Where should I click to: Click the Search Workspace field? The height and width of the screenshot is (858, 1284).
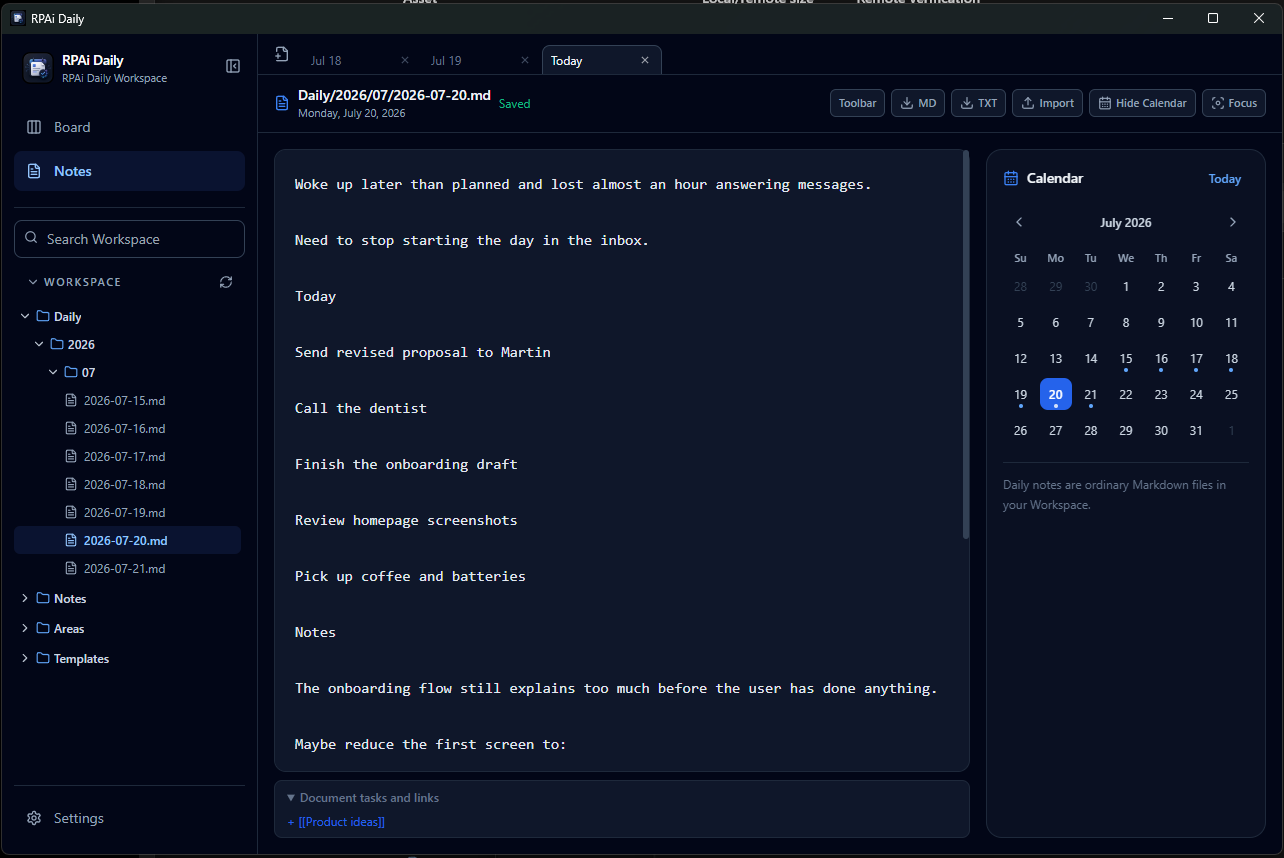coord(129,239)
